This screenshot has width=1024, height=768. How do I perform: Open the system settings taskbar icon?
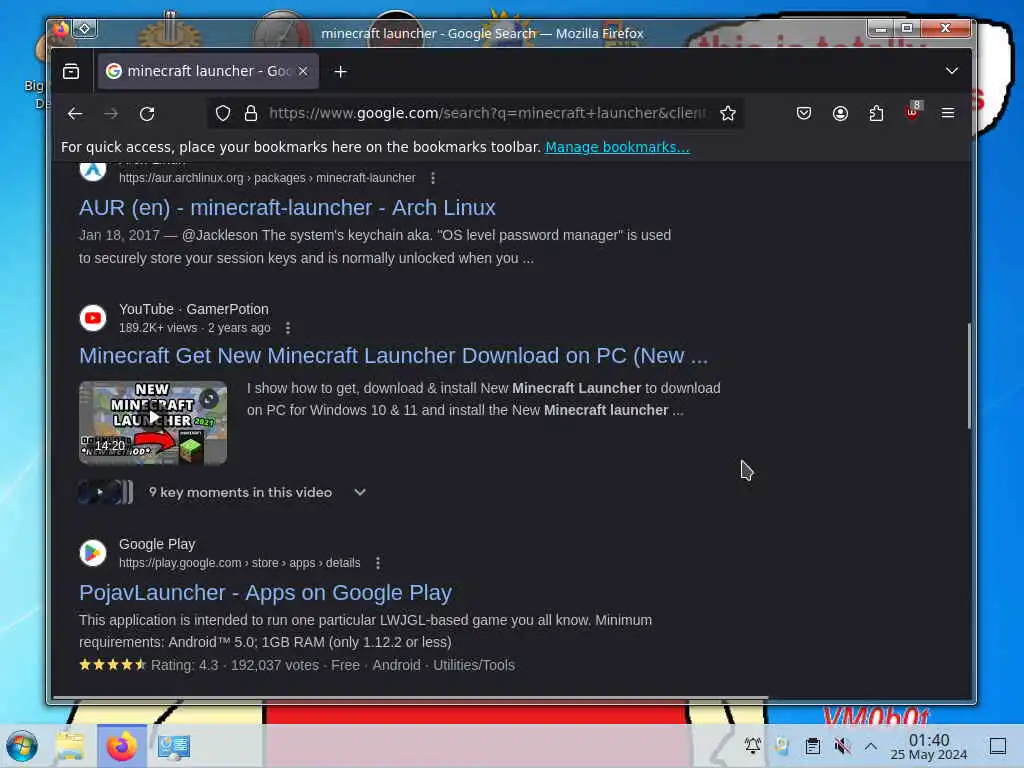[174, 746]
